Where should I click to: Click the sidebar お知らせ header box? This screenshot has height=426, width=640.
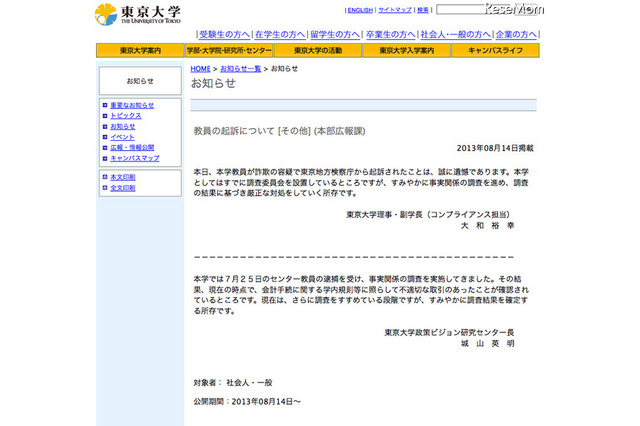140,81
